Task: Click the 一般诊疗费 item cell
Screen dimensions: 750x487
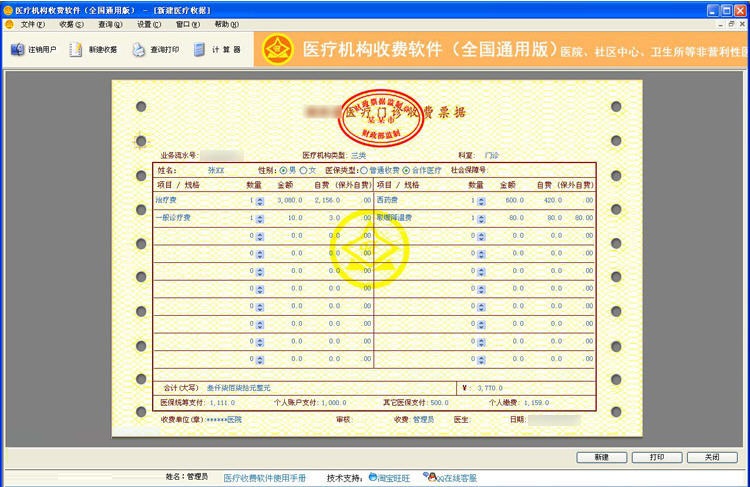Action: click(x=173, y=218)
